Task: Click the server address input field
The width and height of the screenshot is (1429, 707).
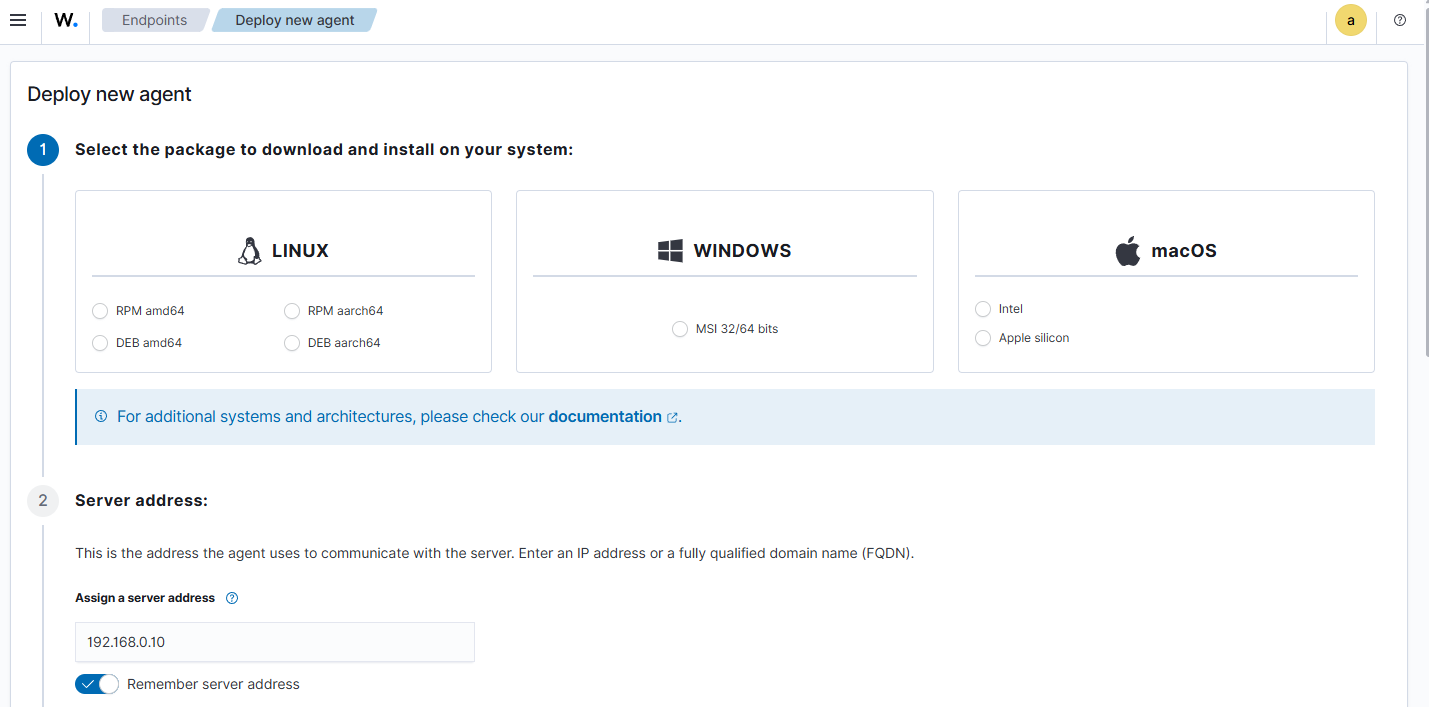Action: (x=275, y=642)
